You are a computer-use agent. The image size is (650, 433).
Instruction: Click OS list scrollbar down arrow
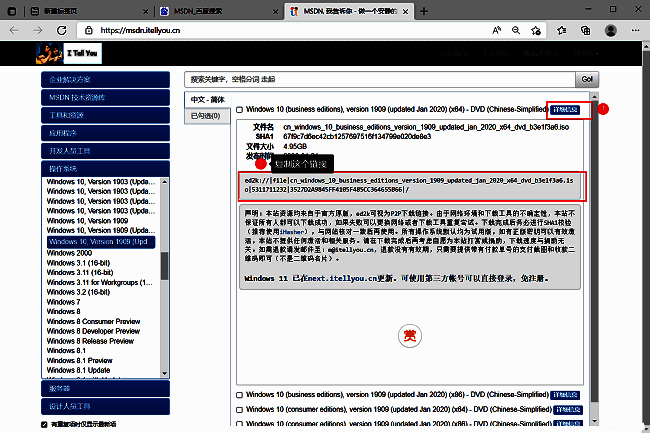click(165, 373)
